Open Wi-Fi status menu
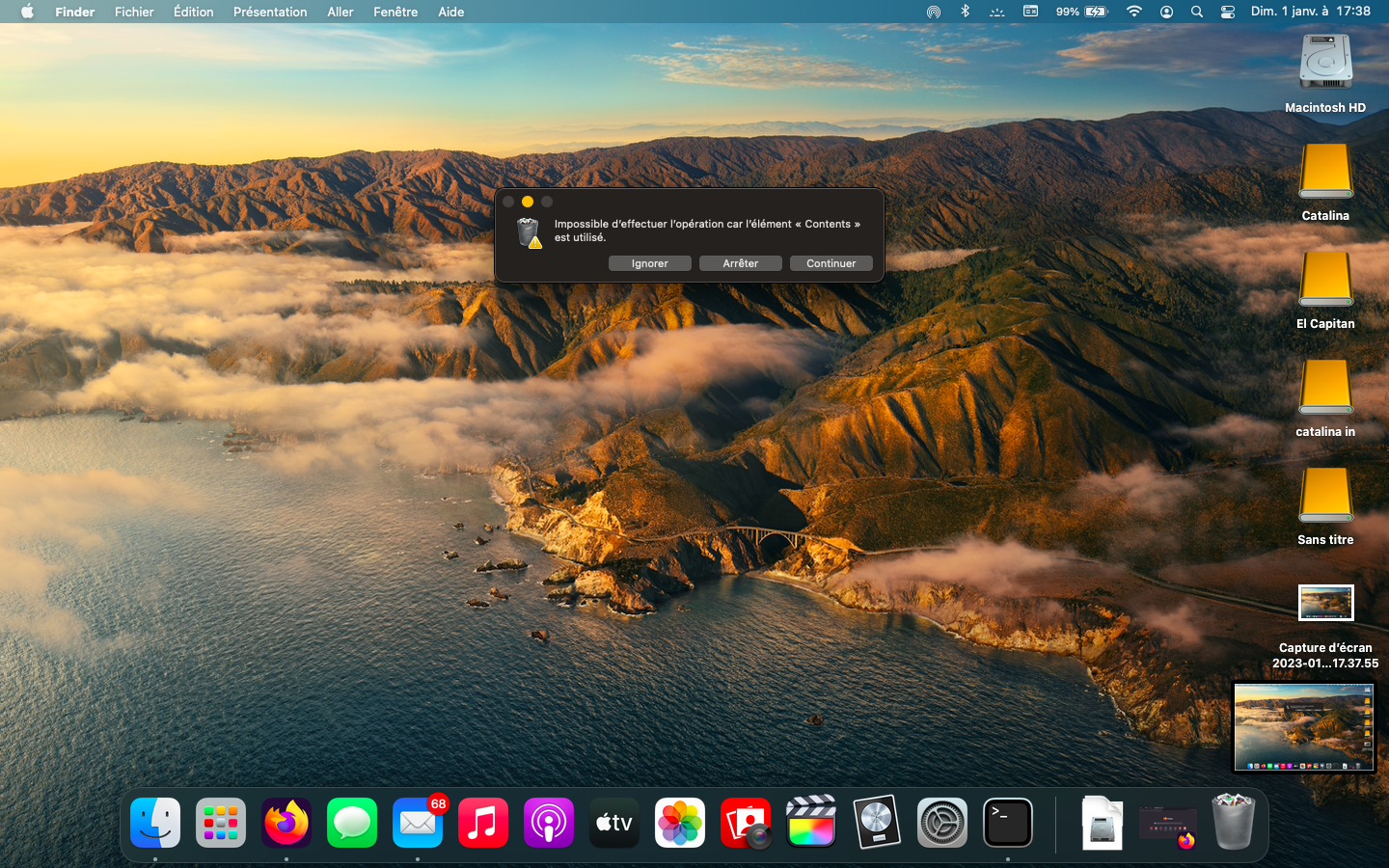 [x=1134, y=12]
